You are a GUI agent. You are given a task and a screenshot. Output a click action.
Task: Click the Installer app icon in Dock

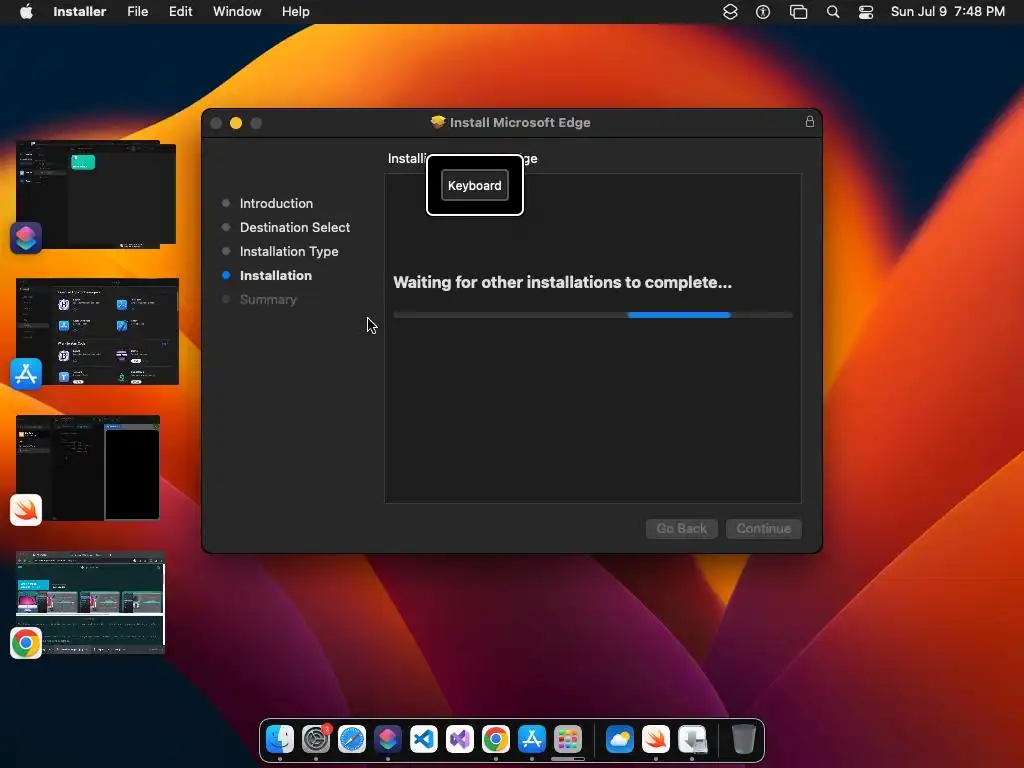692,739
